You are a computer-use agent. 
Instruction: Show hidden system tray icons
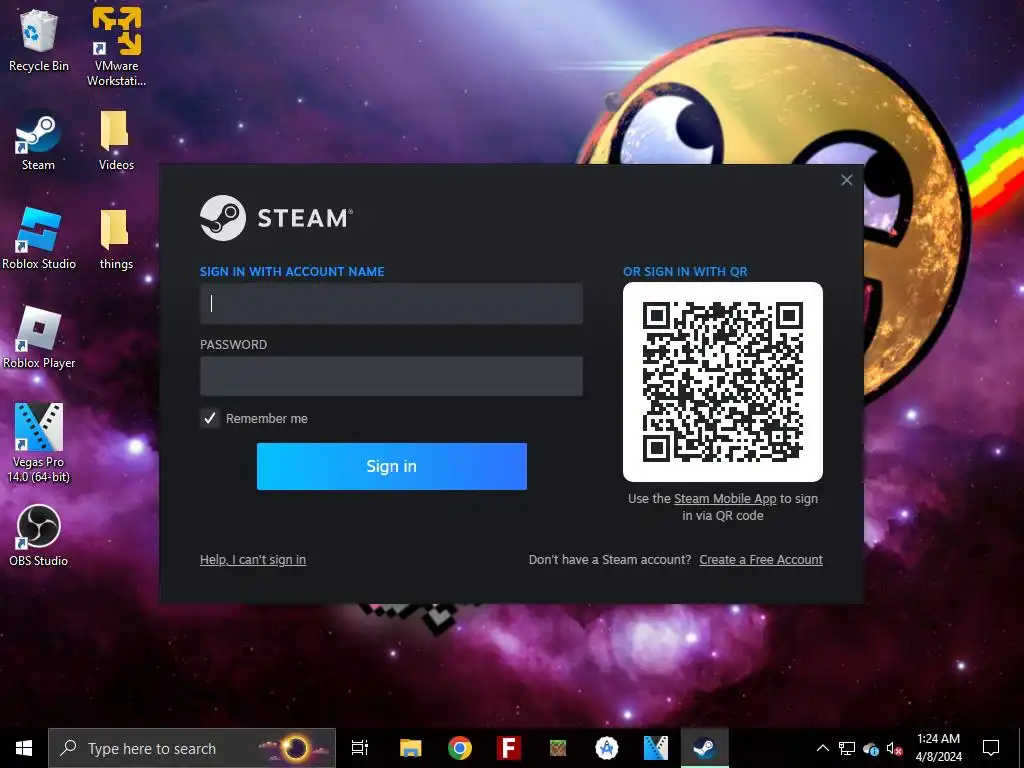(823, 748)
